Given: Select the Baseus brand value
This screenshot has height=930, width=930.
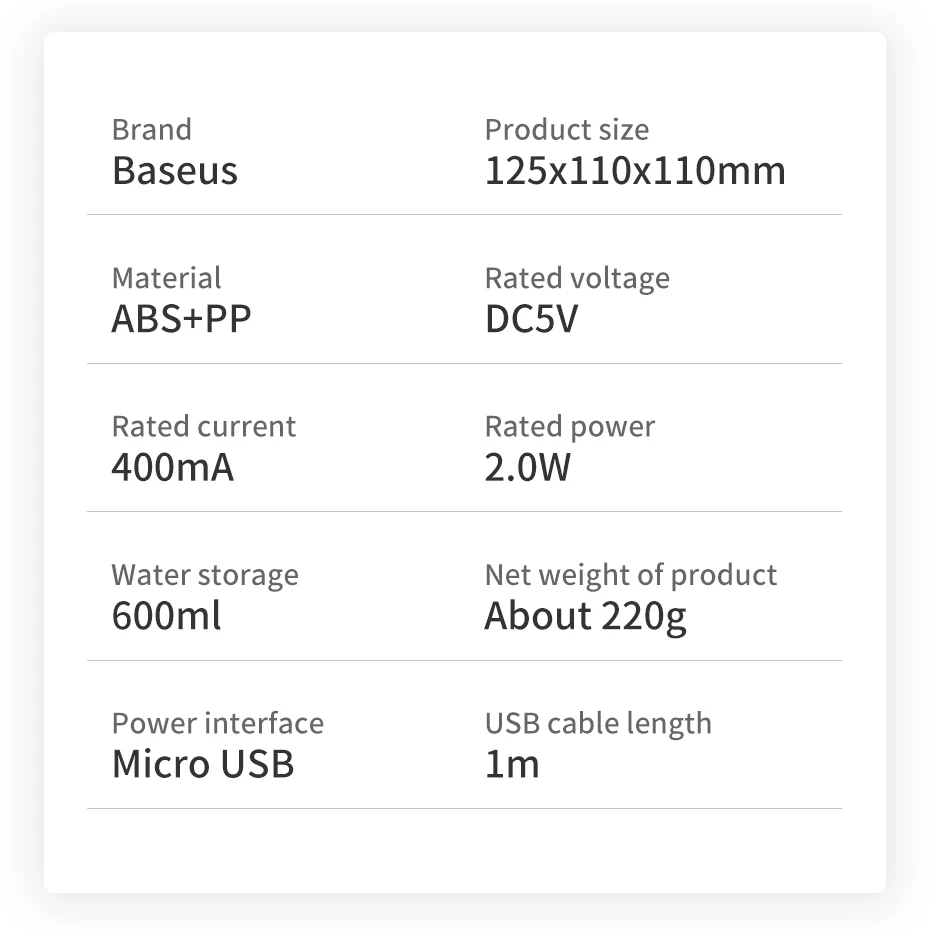Looking at the screenshot, I should [175, 171].
